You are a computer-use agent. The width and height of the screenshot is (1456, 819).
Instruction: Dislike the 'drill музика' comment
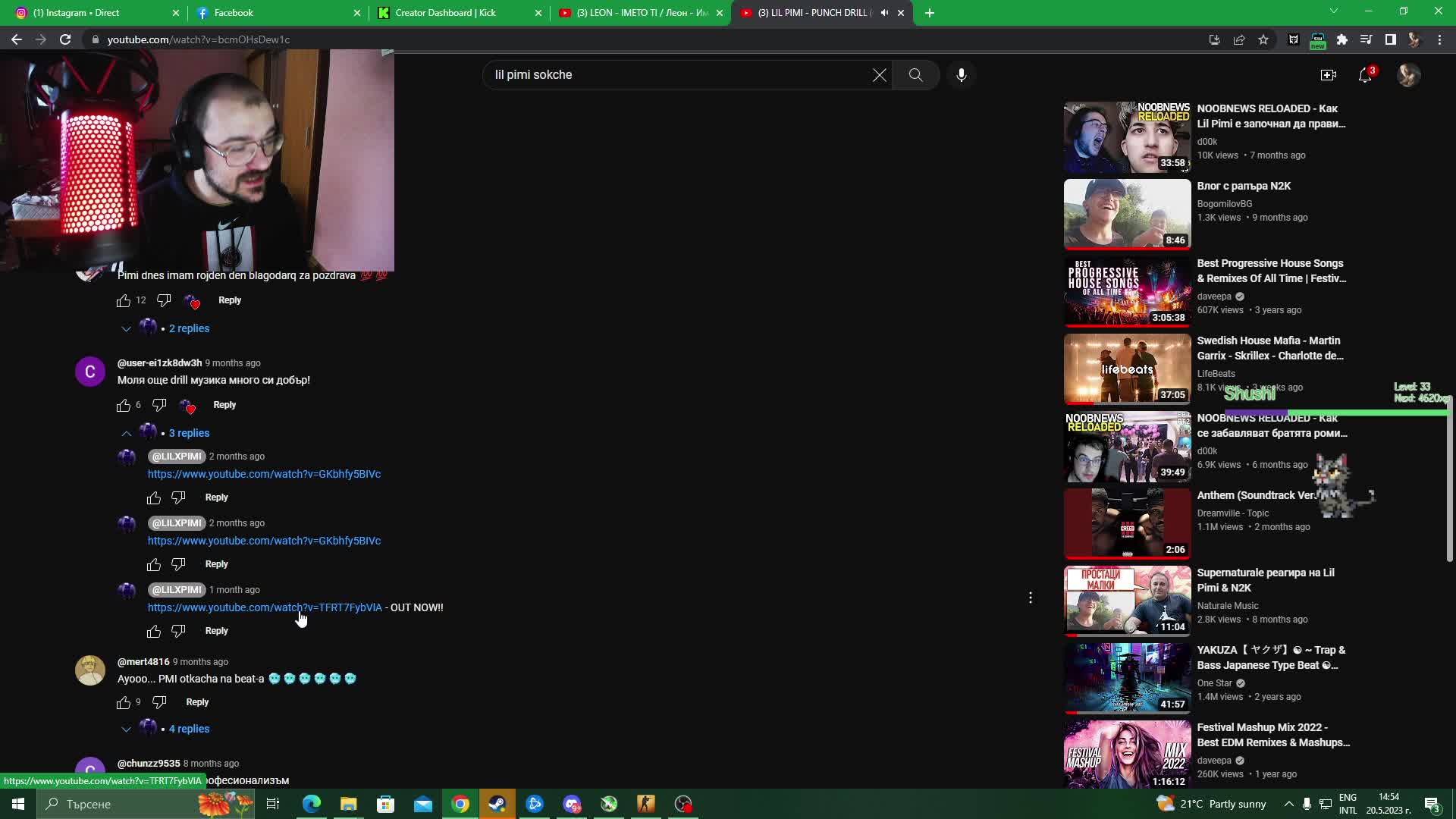coord(159,405)
